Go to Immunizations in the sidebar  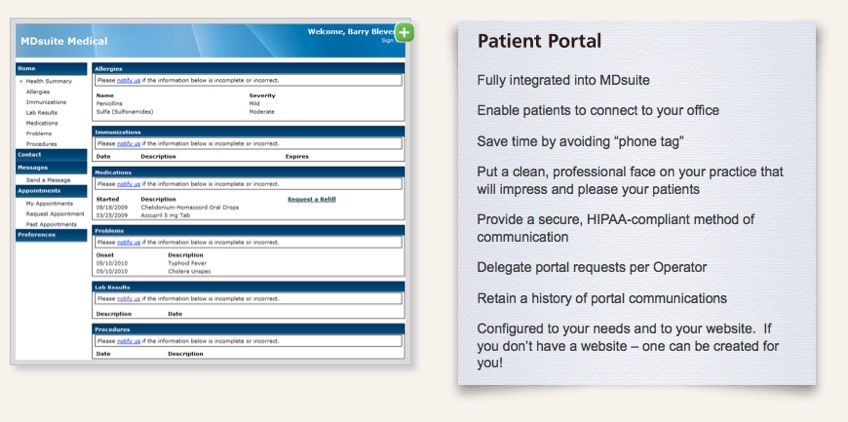pyautogui.click(x=46, y=102)
